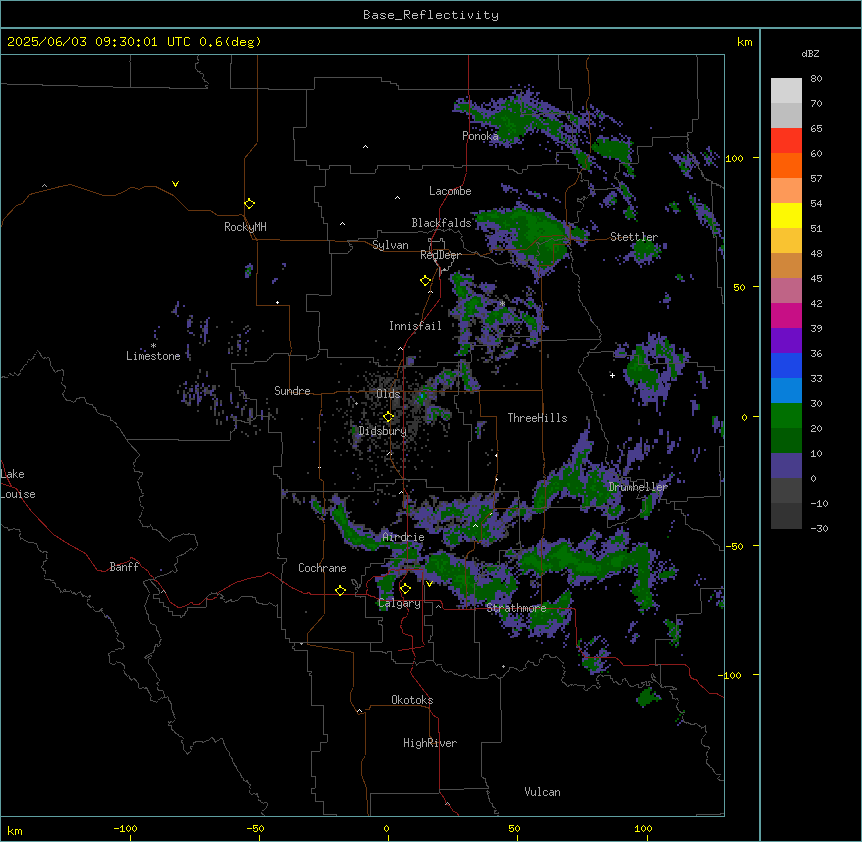Click the Sundre city label
Image resolution: width=862 pixels, height=842 pixels.
292,391
